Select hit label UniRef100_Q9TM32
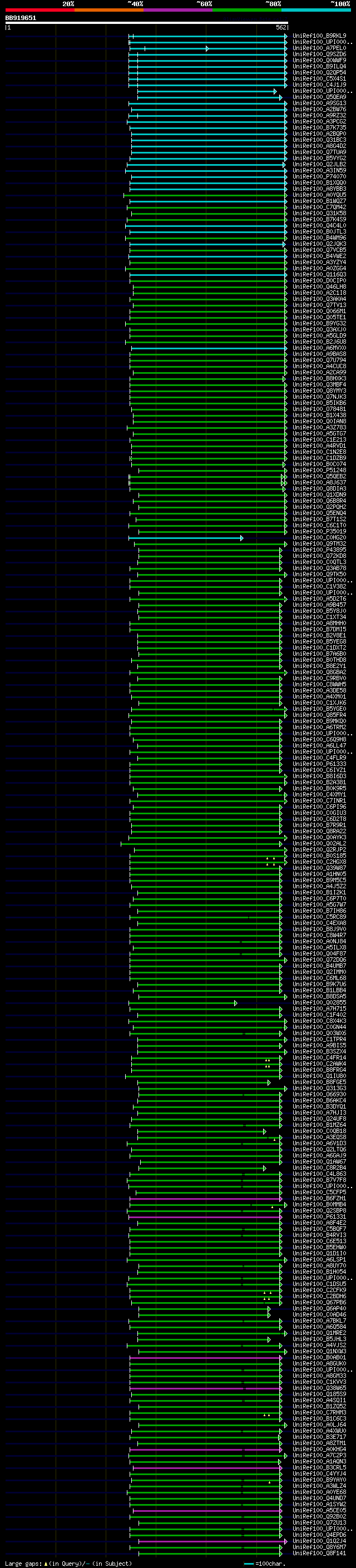356x1568 pixels. click(x=319, y=544)
